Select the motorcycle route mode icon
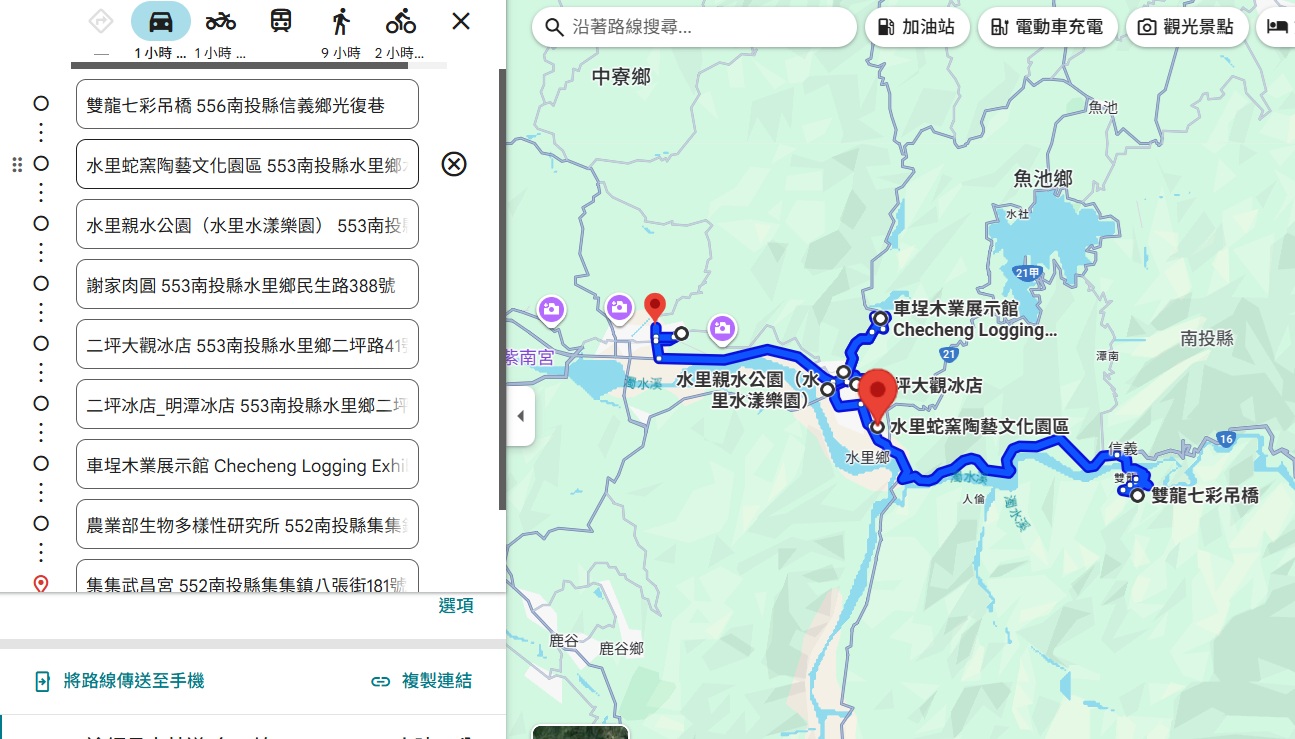Screen dimensions: 1295x739 (219, 20)
